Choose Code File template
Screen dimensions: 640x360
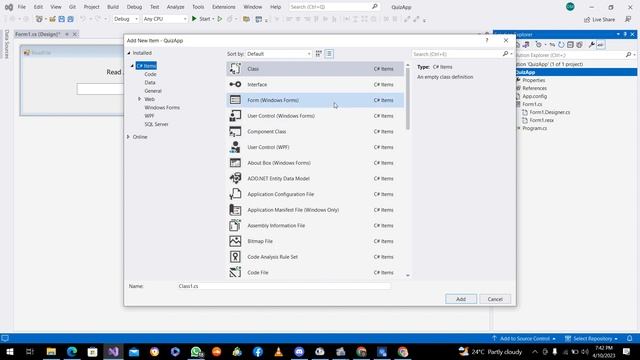click(x=315, y=272)
